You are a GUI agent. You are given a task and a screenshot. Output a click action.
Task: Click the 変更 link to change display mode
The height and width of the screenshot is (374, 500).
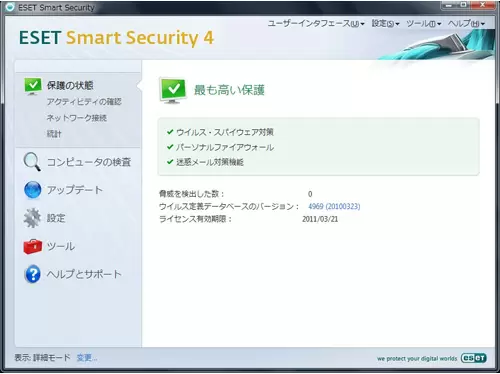coord(87,358)
